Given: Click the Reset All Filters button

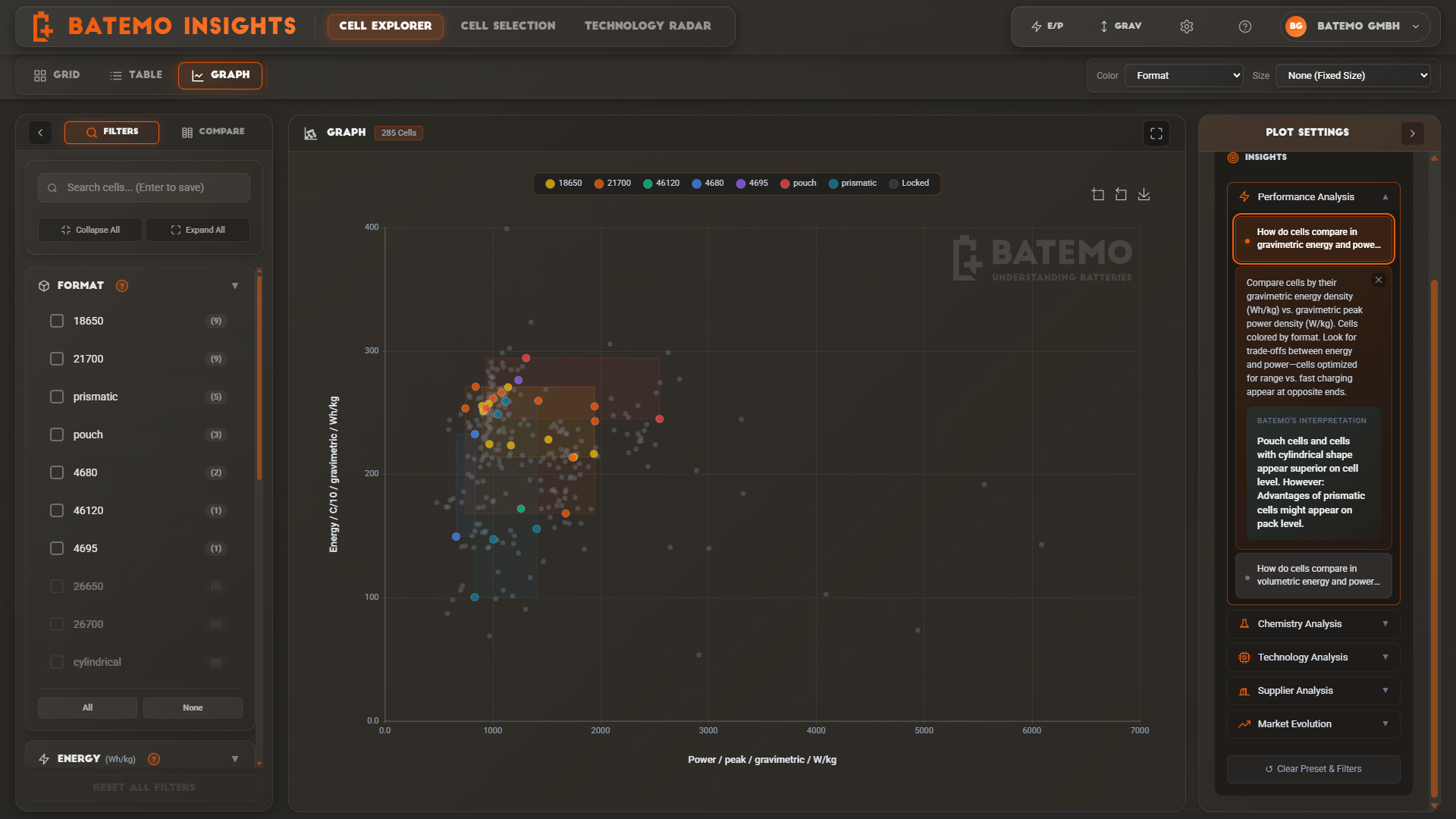Looking at the screenshot, I should pyautogui.click(x=143, y=787).
